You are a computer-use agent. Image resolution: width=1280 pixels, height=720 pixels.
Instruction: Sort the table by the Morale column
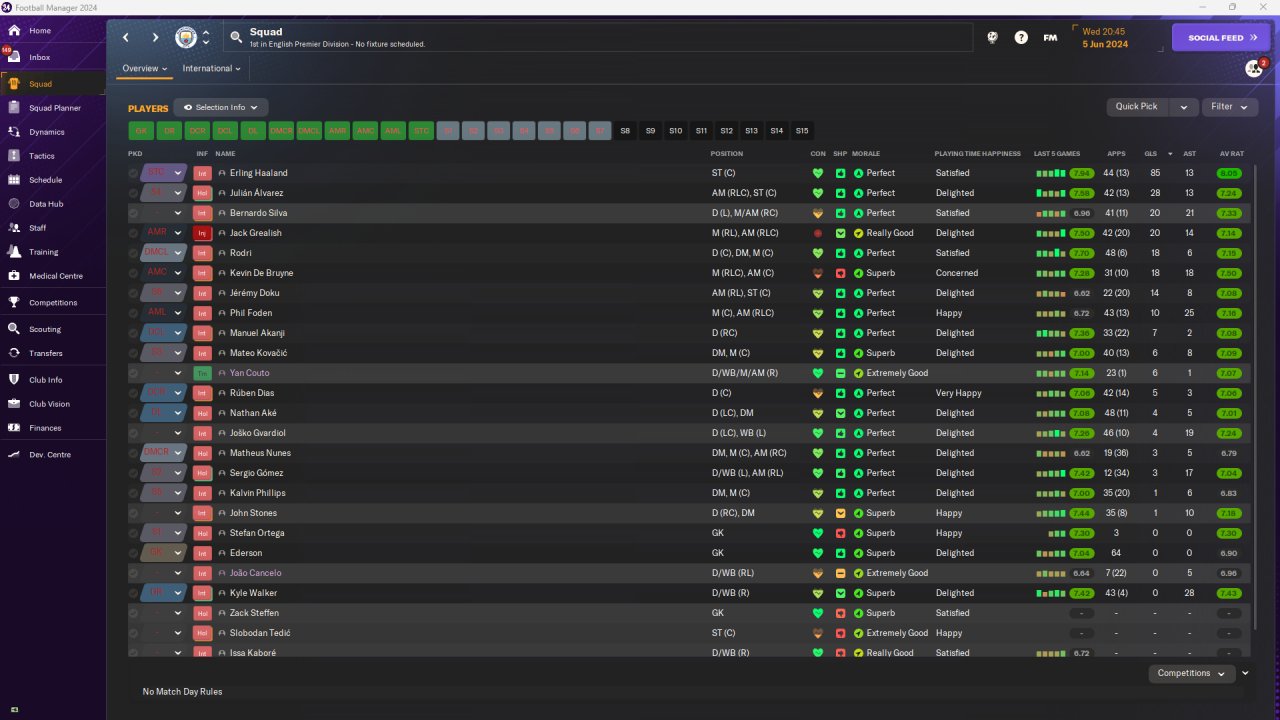point(866,154)
